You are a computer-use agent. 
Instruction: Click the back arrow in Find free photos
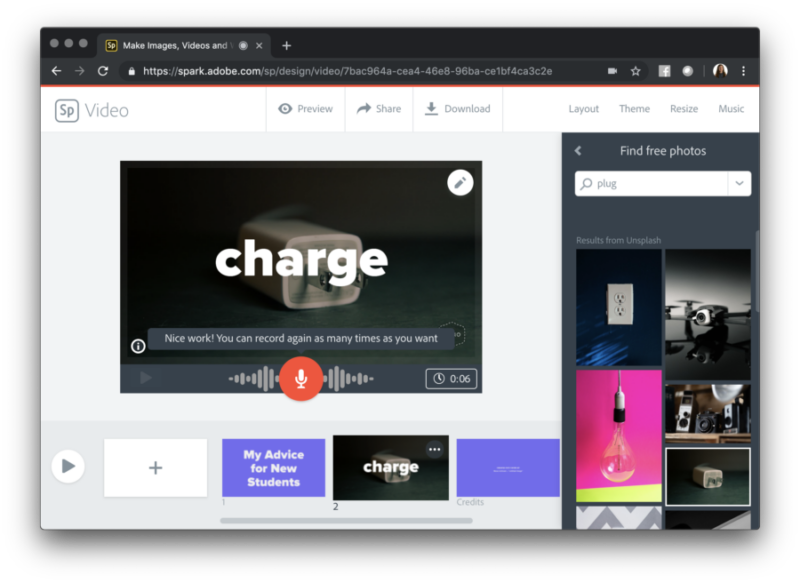click(x=578, y=151)
